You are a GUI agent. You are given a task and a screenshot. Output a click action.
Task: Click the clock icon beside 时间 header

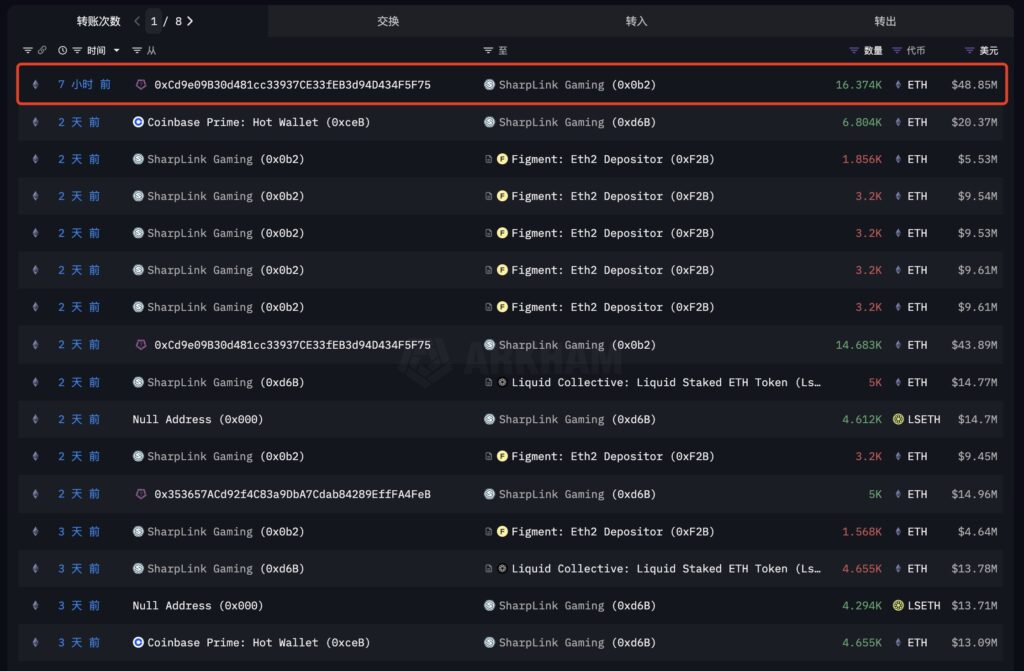pyautogui.click(x=63, y=50)
